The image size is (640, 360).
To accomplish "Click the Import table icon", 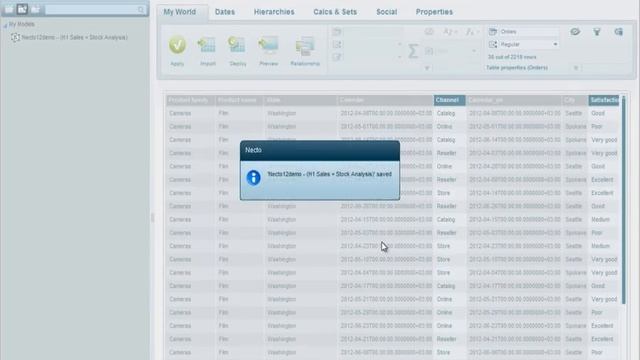I will click(207, 45).
